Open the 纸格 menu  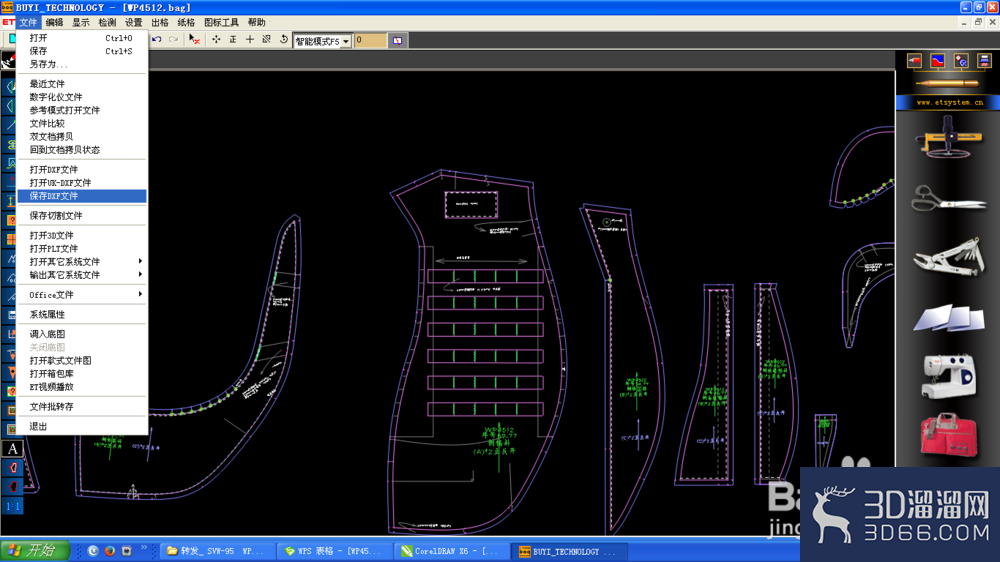click(x=186, y=22)
